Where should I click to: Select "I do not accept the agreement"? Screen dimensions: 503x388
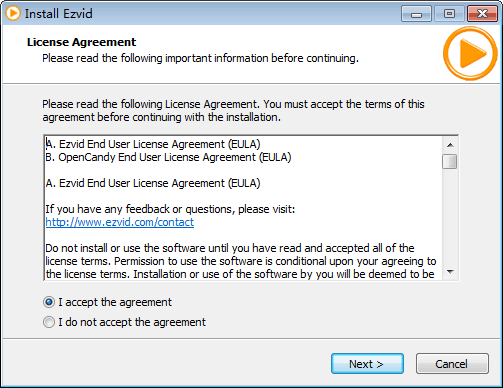tap(49, 322)
